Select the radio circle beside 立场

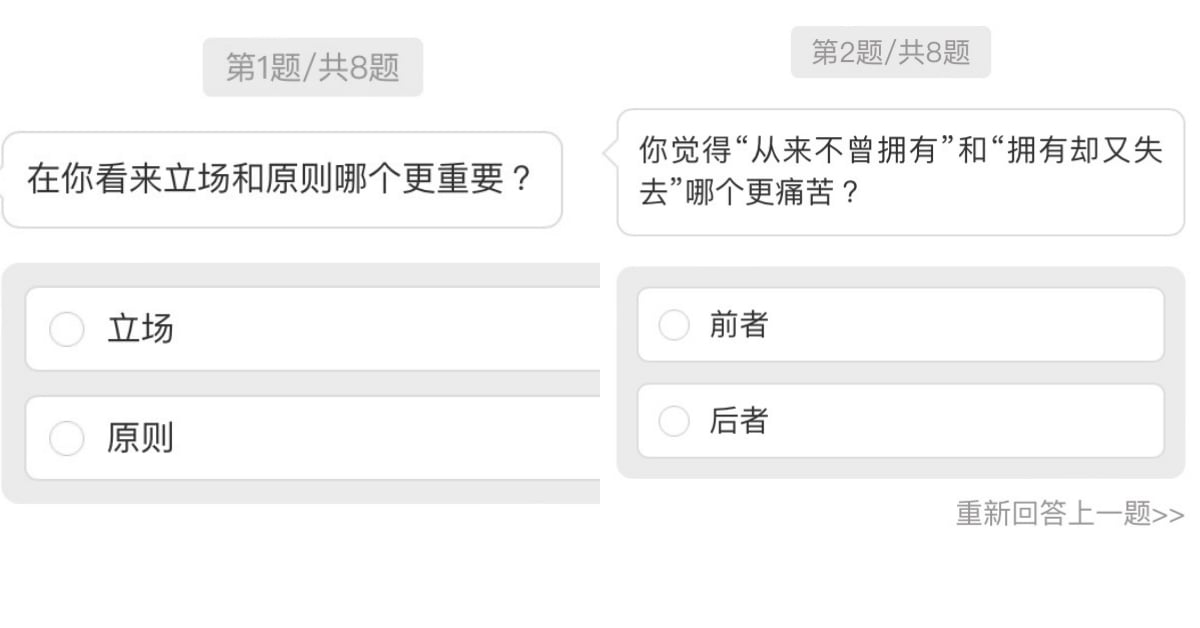coord(67,329)
